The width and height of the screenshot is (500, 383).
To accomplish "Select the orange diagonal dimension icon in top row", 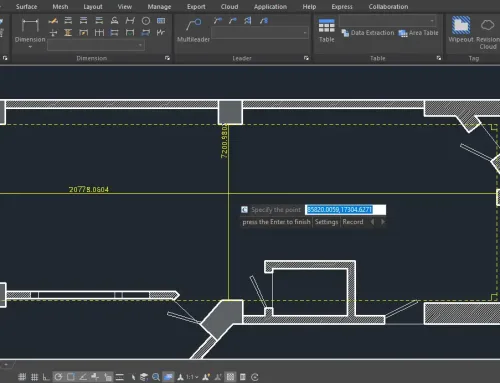I will 53,21.
